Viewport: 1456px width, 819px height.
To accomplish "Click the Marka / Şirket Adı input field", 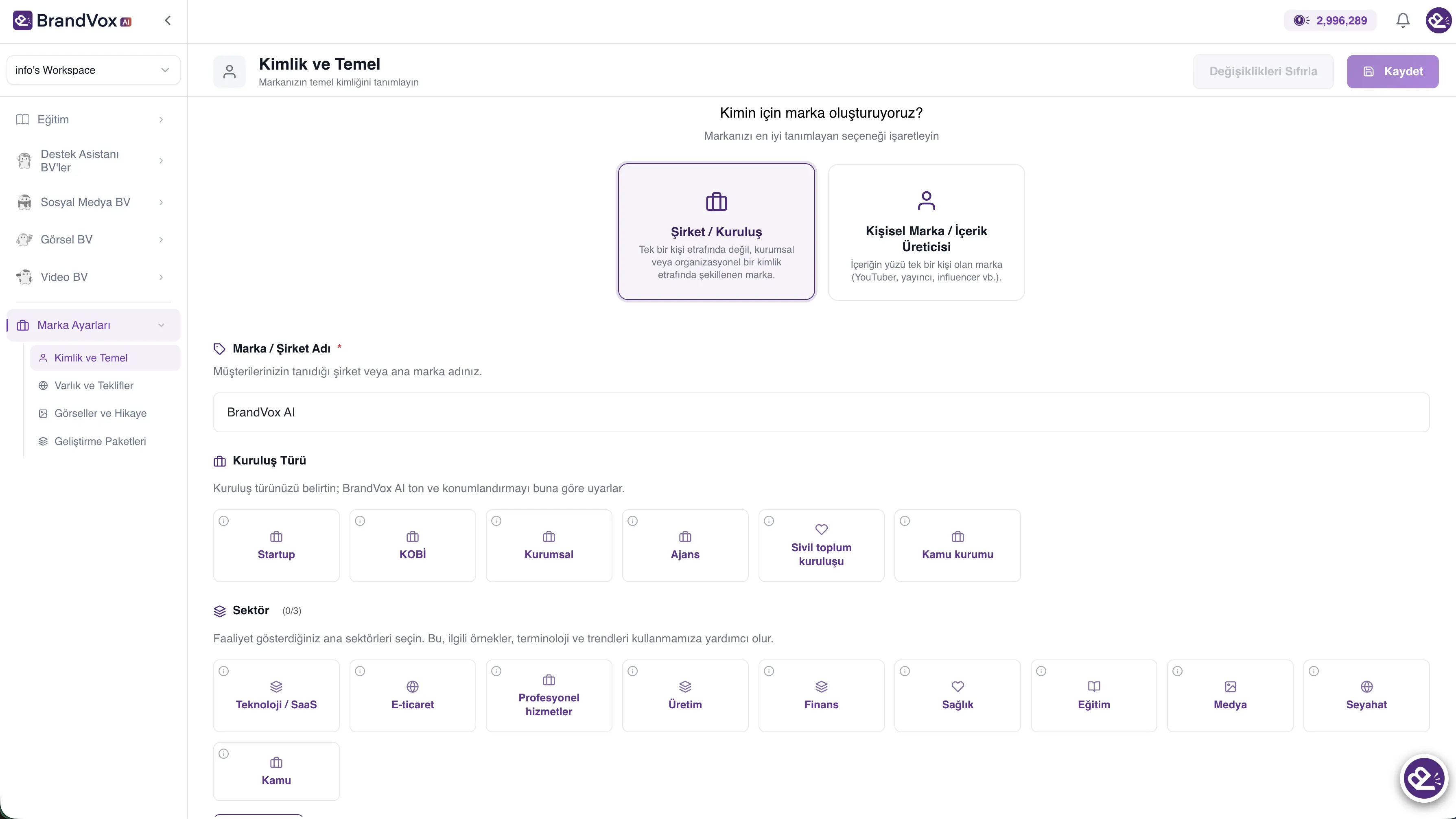I will click(821, 413).
